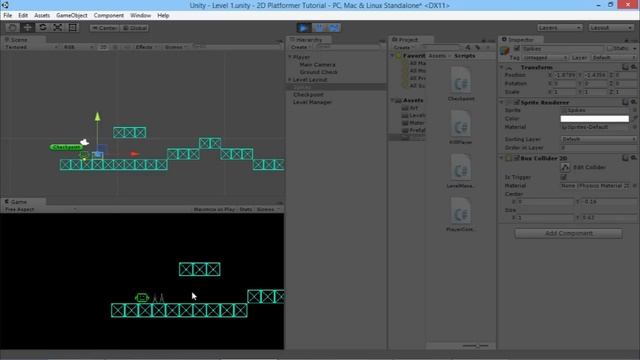The height and width of the screenshot is (360, 640).
Task: Collapse the Assets folder tree in the Project panel
Action: pos(393,100)
